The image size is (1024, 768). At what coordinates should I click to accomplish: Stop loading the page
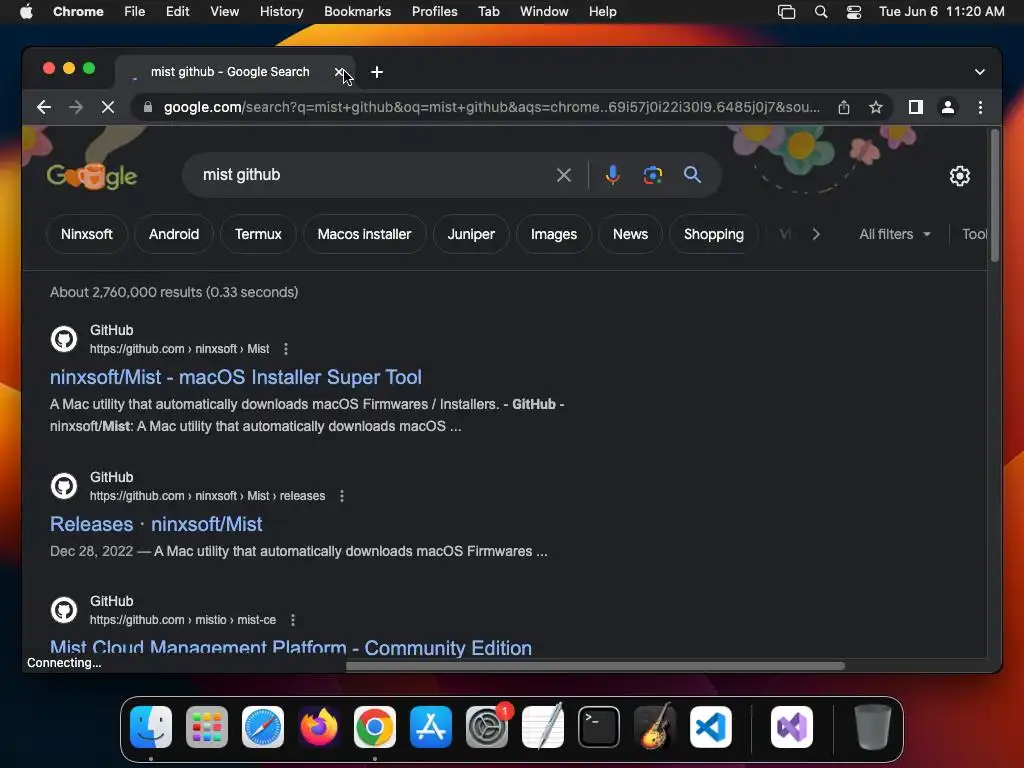pyautogui.click(x=108, y=107)
